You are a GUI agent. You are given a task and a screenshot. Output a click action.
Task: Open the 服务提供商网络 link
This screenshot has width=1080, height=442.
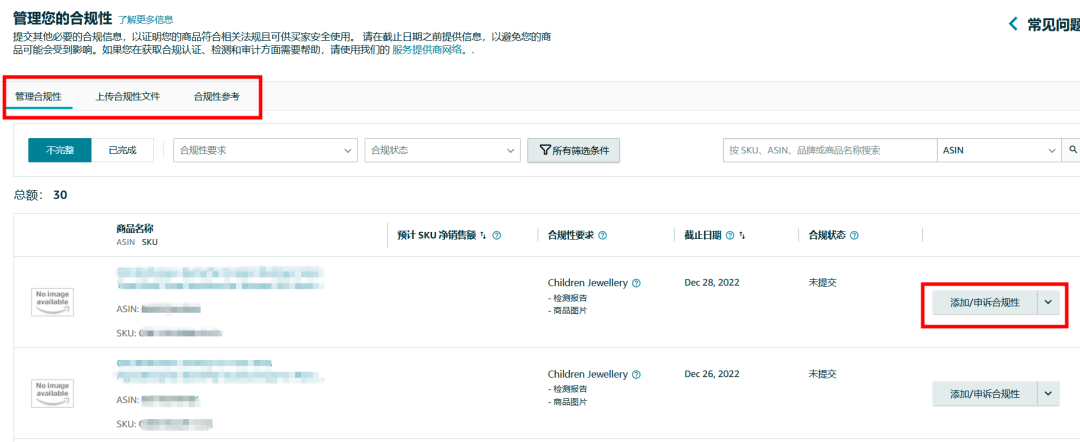click(428, 49)
